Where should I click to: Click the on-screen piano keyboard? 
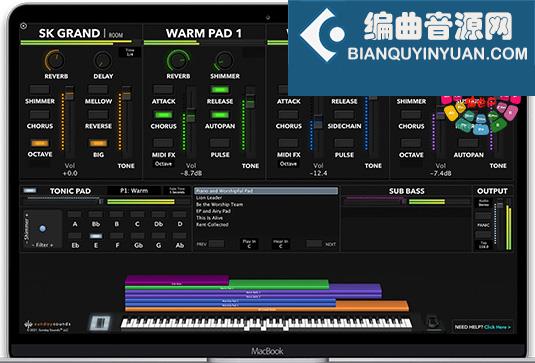pos(266,324)
